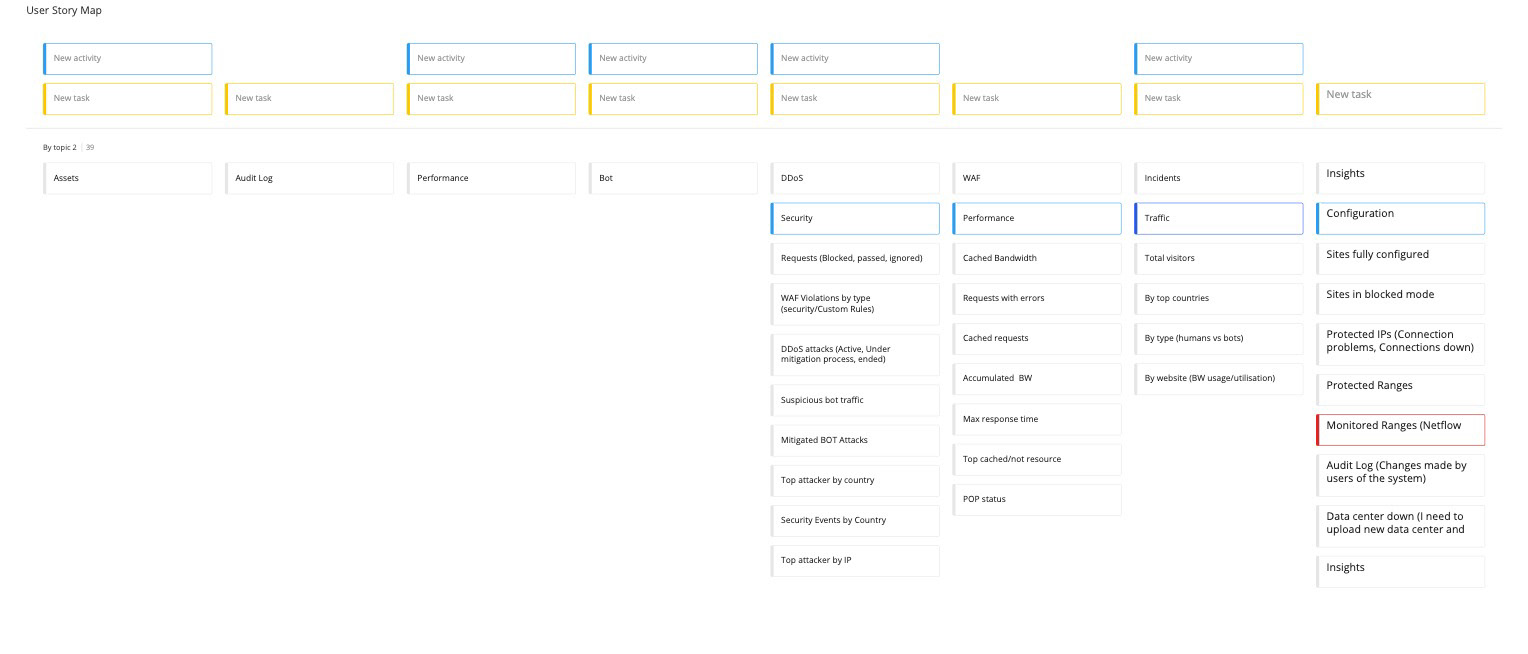
Task: Select the Cached Bandwidth card
Action: point(1037,258)
